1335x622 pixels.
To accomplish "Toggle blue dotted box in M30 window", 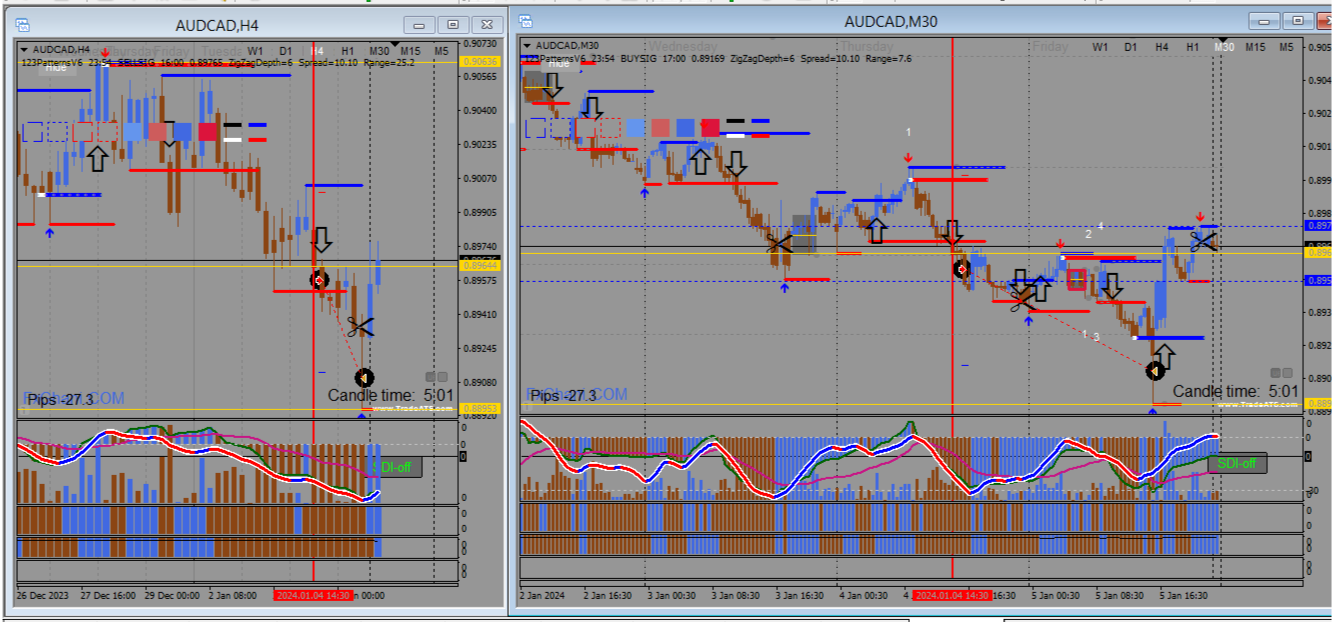I will click(561, 127).
